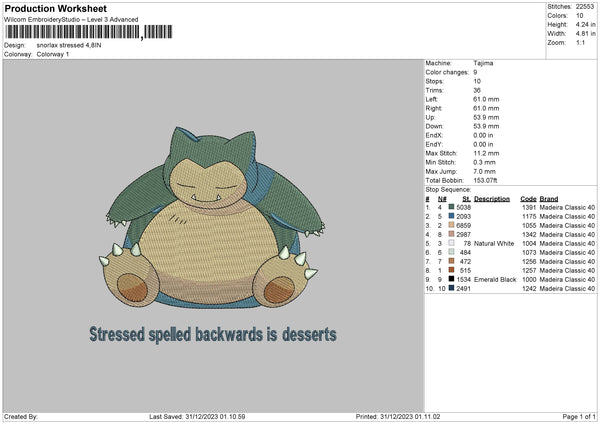Screen dimensions: 600x424
Task: Click stitch count '2491' in stop row 10
Action: click(463, 289)
